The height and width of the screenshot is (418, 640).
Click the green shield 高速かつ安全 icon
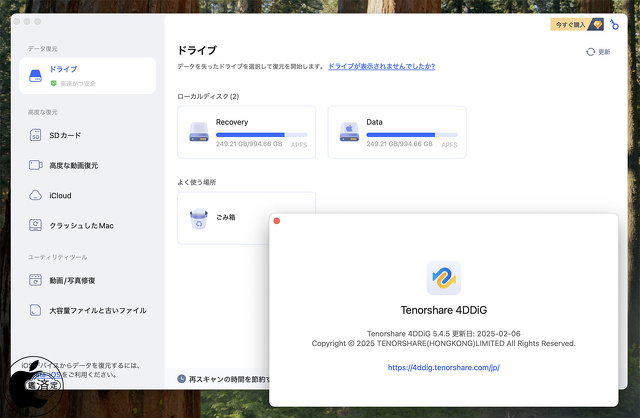click(53, 83)
